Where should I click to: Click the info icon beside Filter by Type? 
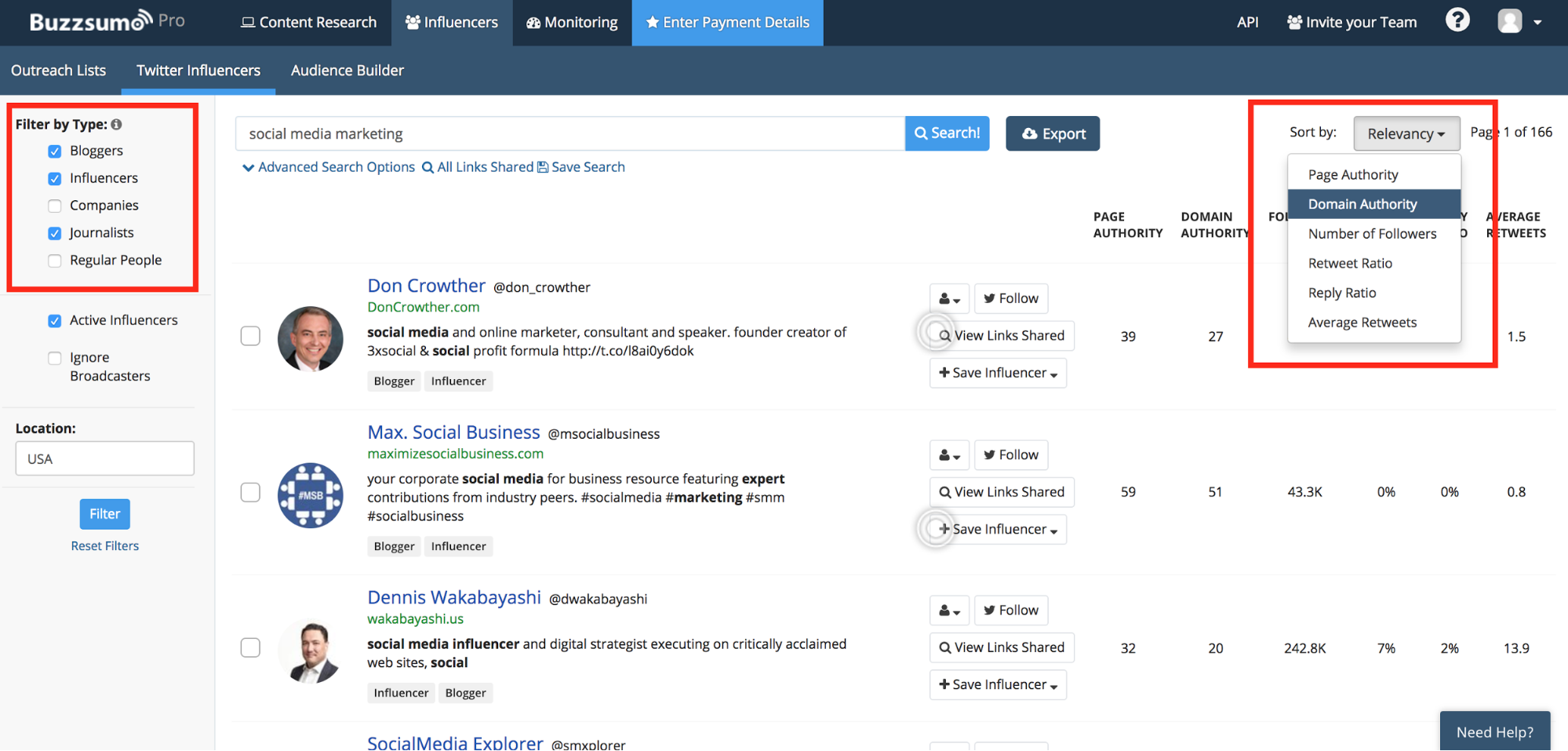[x=117, y=124]
